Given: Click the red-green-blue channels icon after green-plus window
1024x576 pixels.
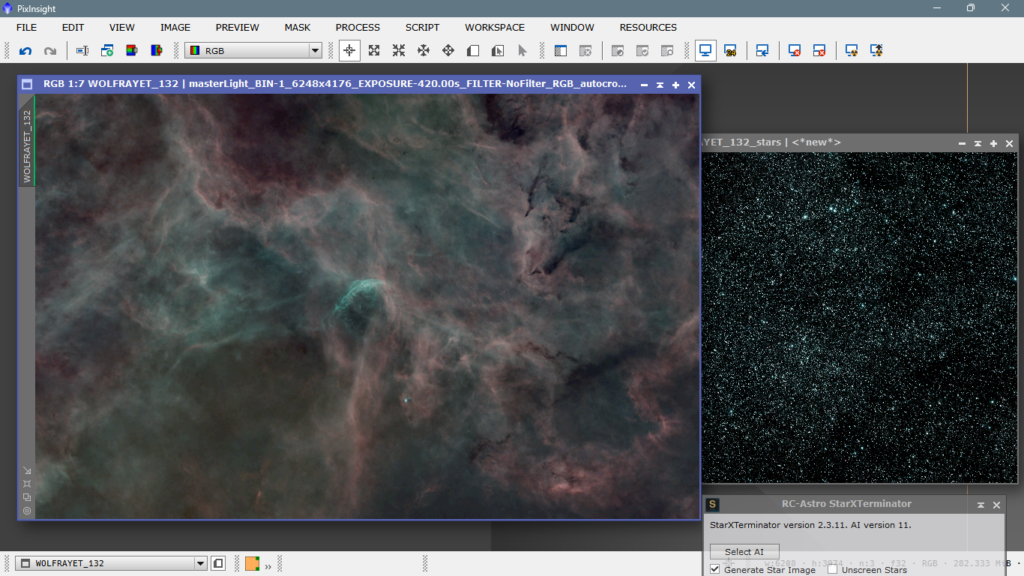Looking at the screenshot, I should point(132,50).
